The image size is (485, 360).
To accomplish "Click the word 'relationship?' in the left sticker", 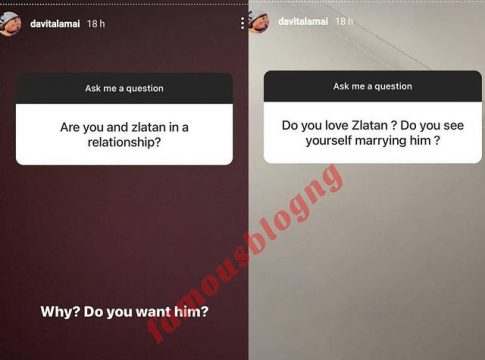I will (124, 143).
